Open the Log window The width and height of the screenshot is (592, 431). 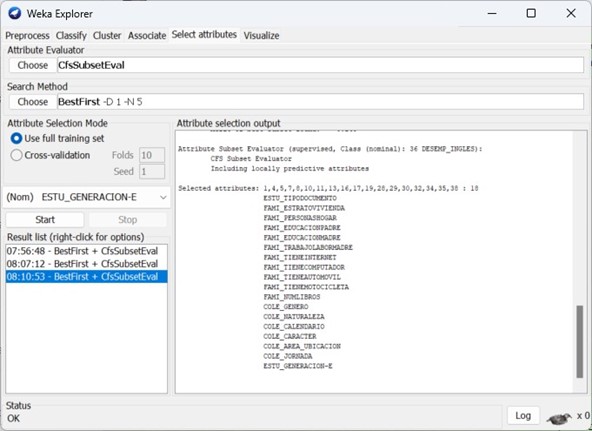click(523, 416)
